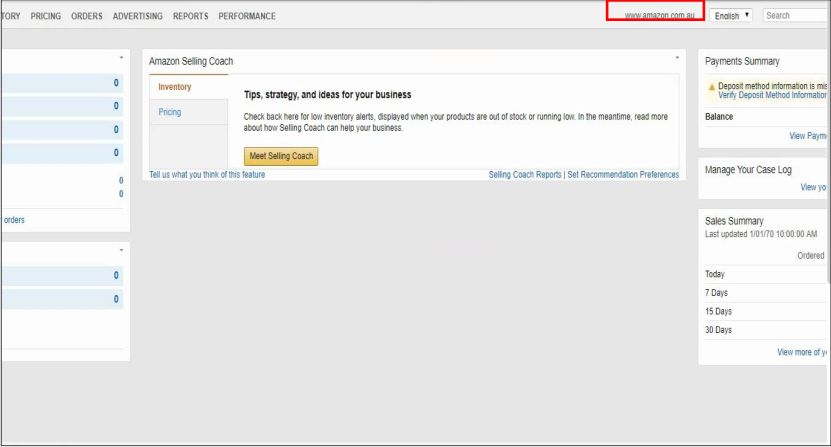Collapse the lower left widget arrow
The width and height of the screenshot is (831, 447).
click(121, 250)
